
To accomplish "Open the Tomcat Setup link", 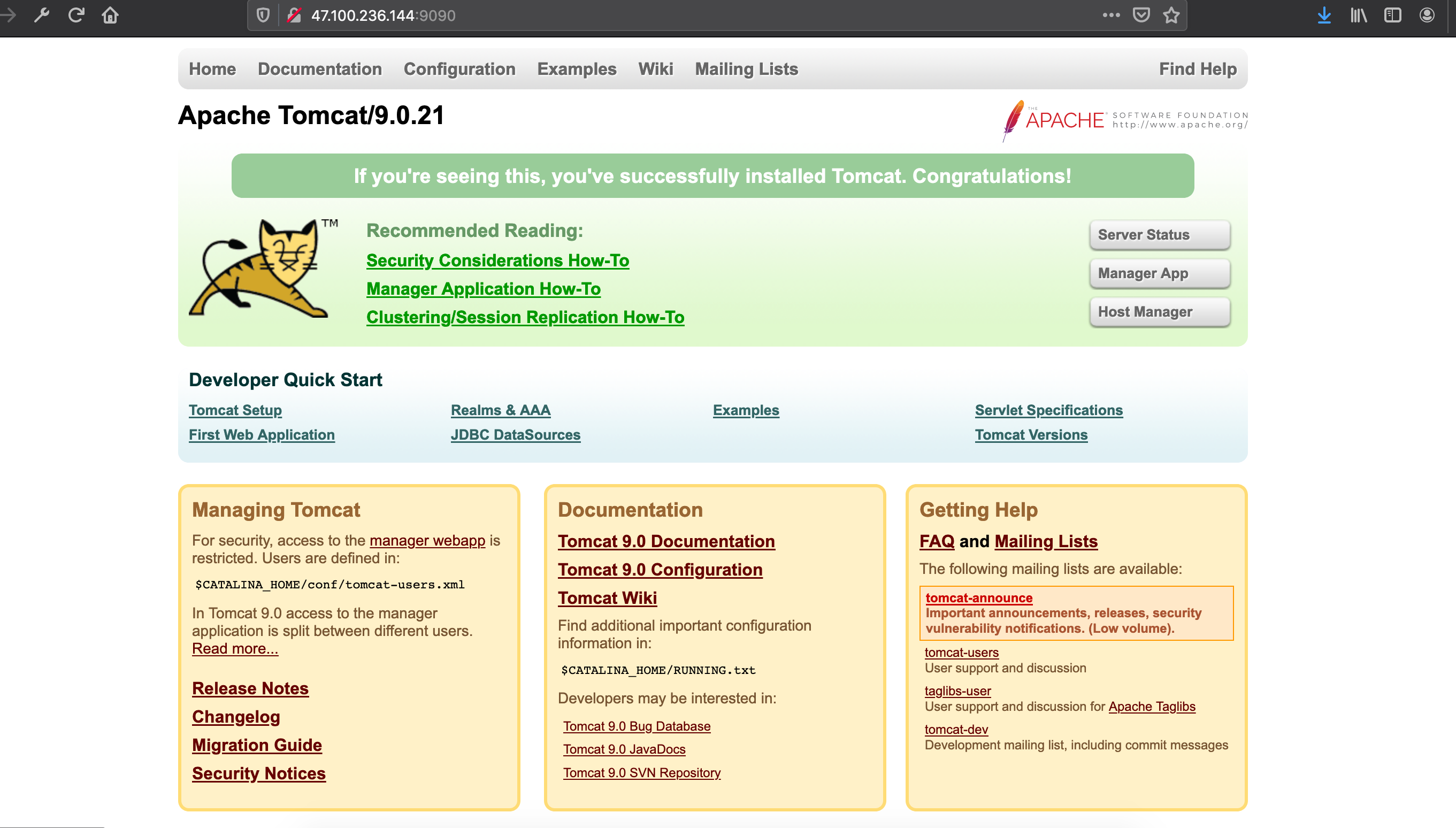I will [x=235, y=410].
